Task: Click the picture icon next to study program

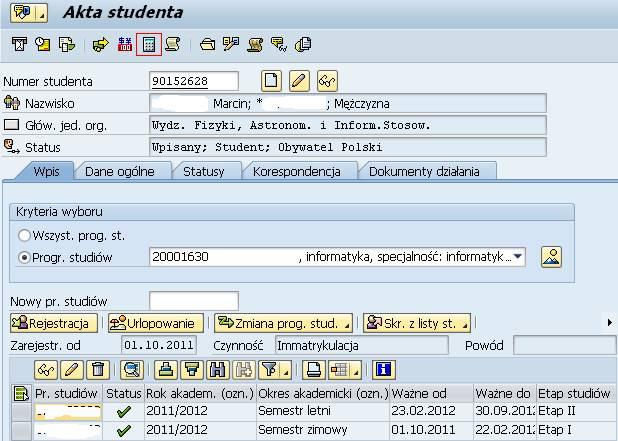Action: [551, 257]
